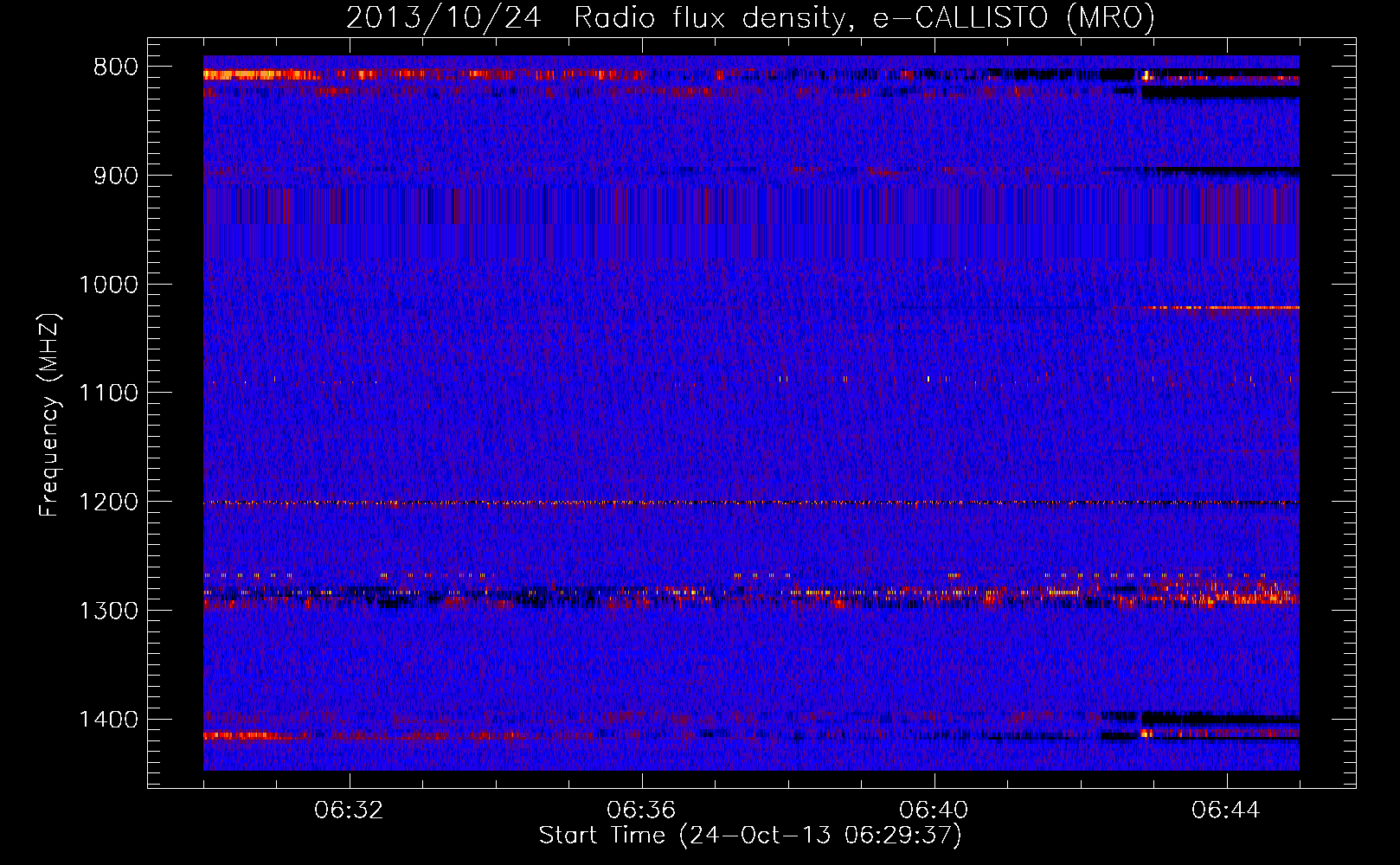This screenshot has height=865, width=1400.
Task: Select the 1300 frequency tick label
Action: 108,611
